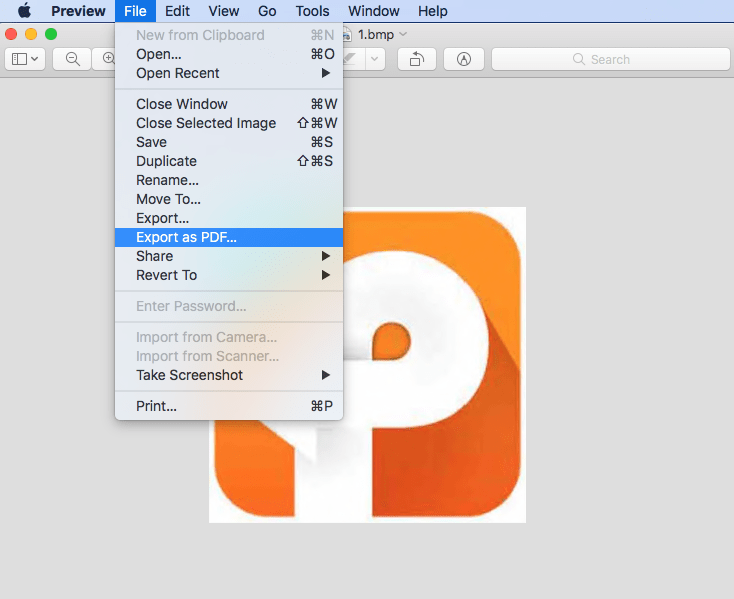Open the View menu
Screen dimensions: 734x599
point(224,11)
